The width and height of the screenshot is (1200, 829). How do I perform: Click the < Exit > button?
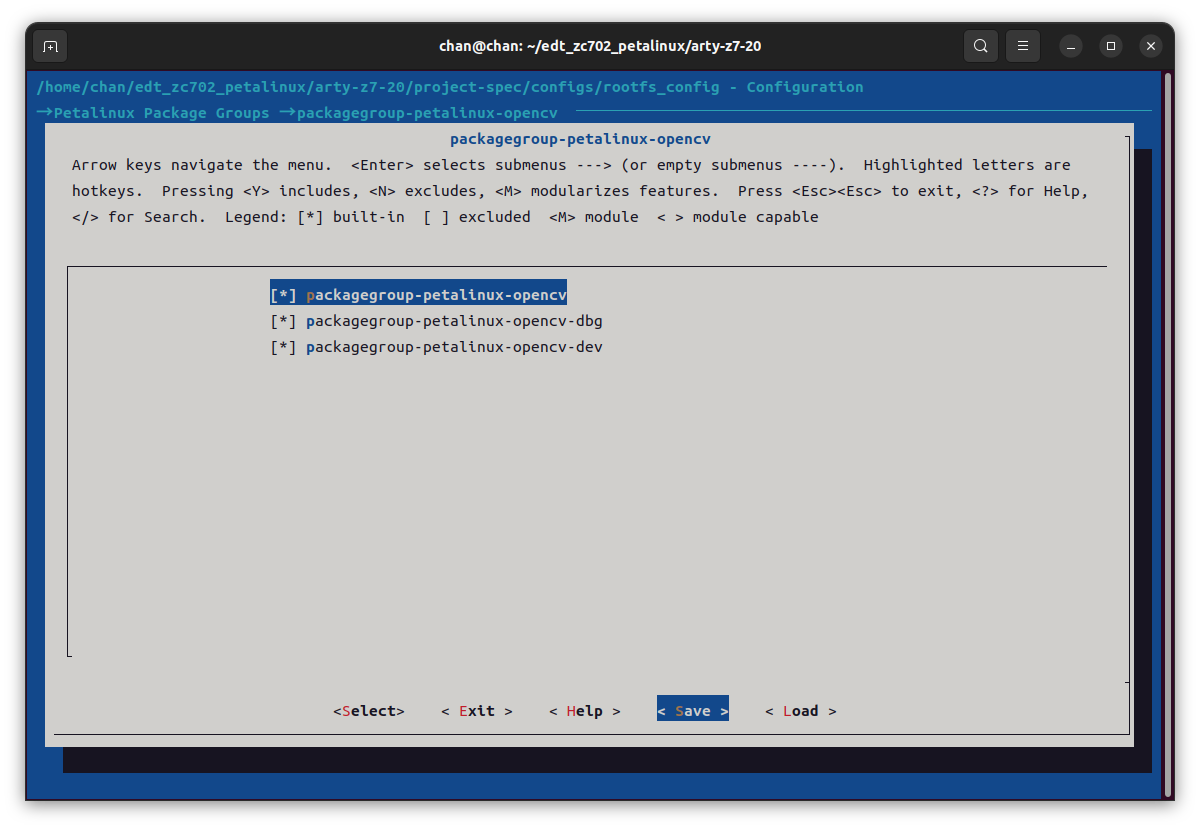477,711
